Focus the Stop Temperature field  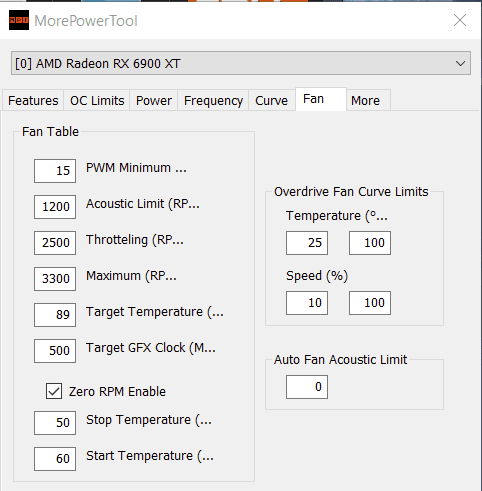pyautogui.click(x=55, y=423)
